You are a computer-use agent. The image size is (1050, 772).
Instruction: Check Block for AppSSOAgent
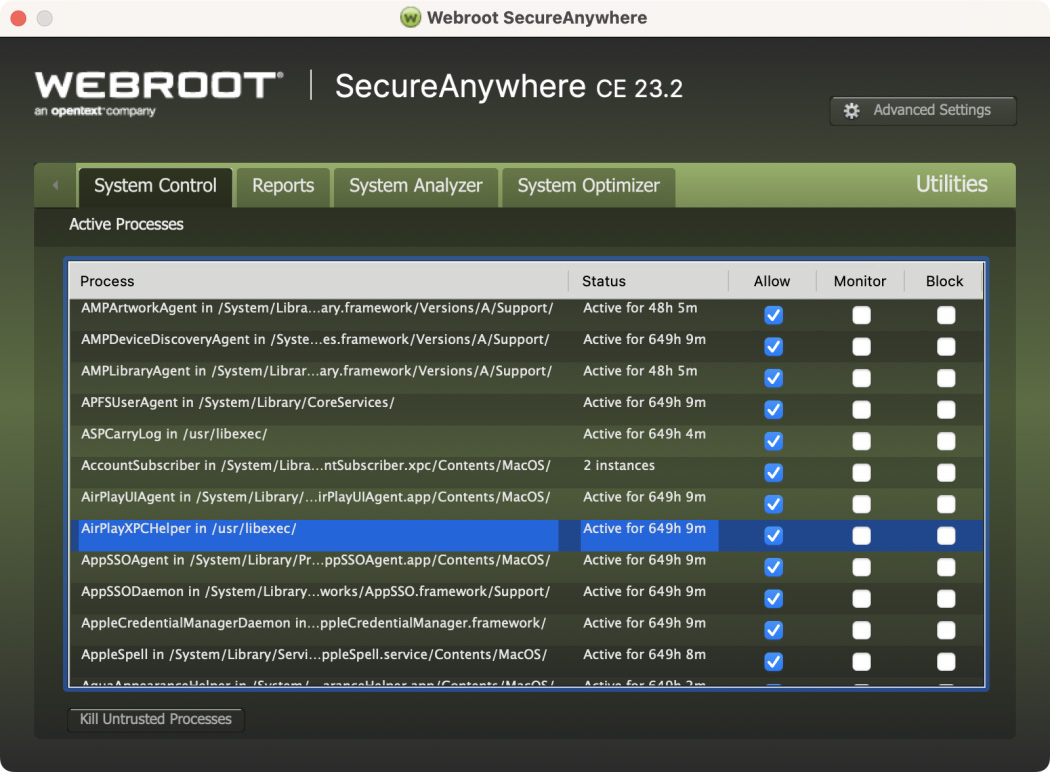[946, 567]
